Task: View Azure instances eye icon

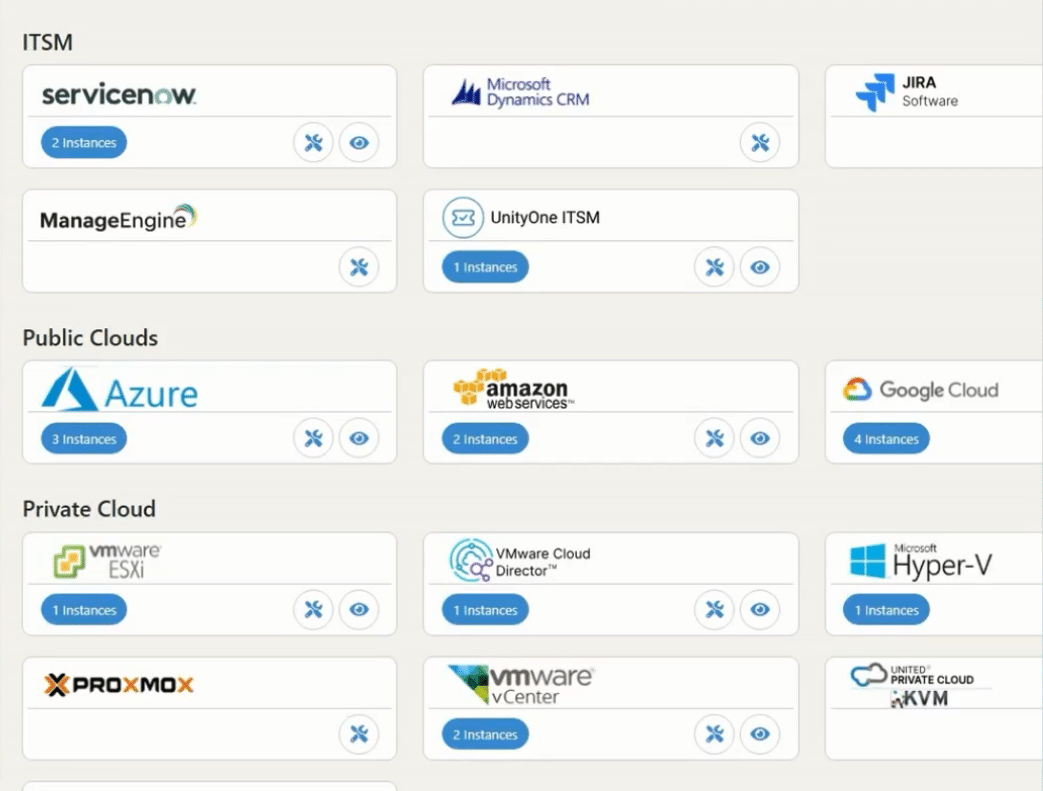Action: [x=359, y=438]
